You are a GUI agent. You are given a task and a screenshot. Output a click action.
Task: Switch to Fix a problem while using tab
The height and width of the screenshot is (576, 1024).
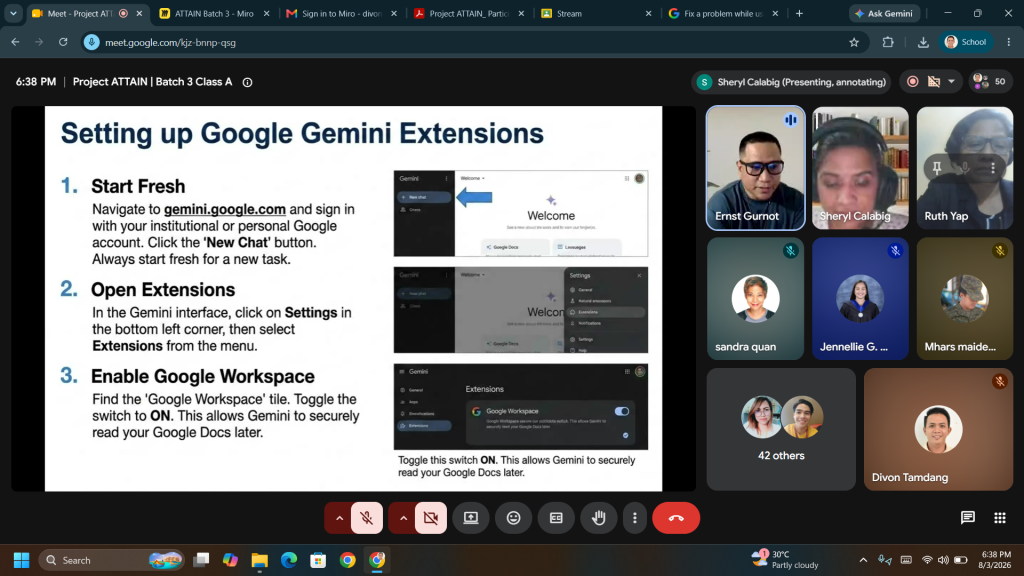tap(722, 13)
